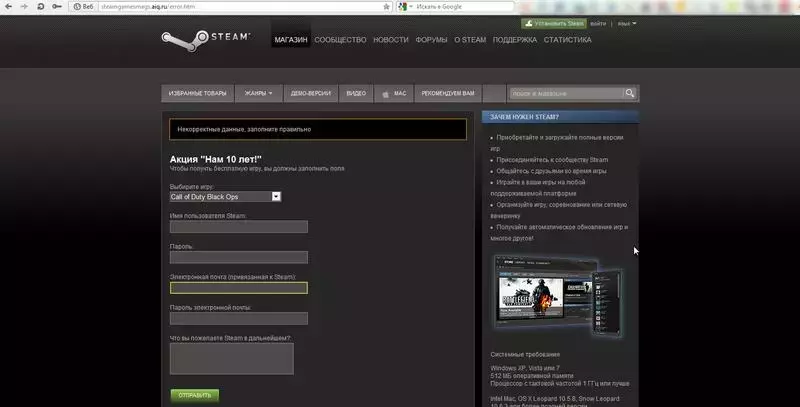Click the green 'ОТПРАВИТЬ' submit button

[194, 395]
